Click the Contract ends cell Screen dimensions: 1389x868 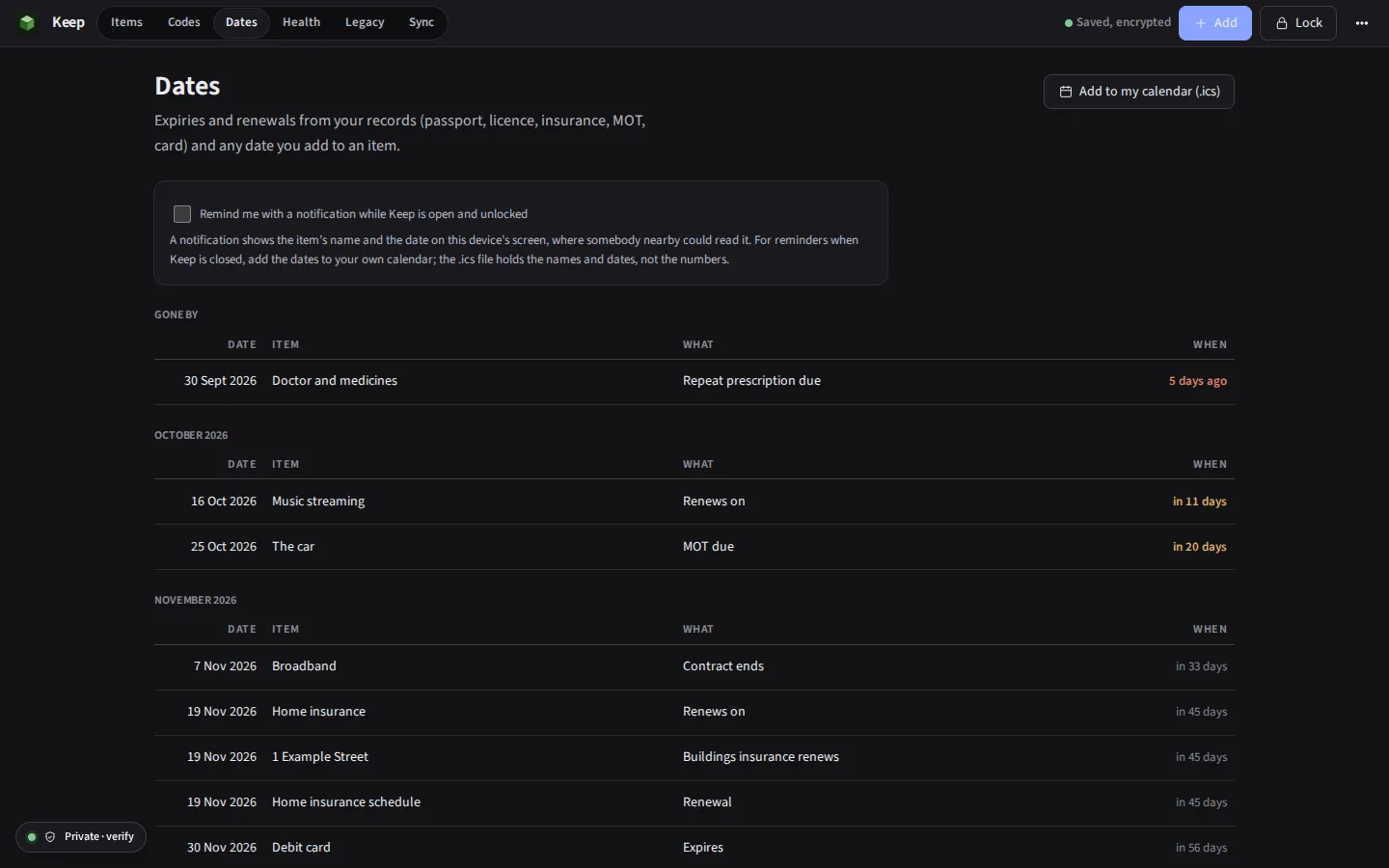[x=723, y=666]
